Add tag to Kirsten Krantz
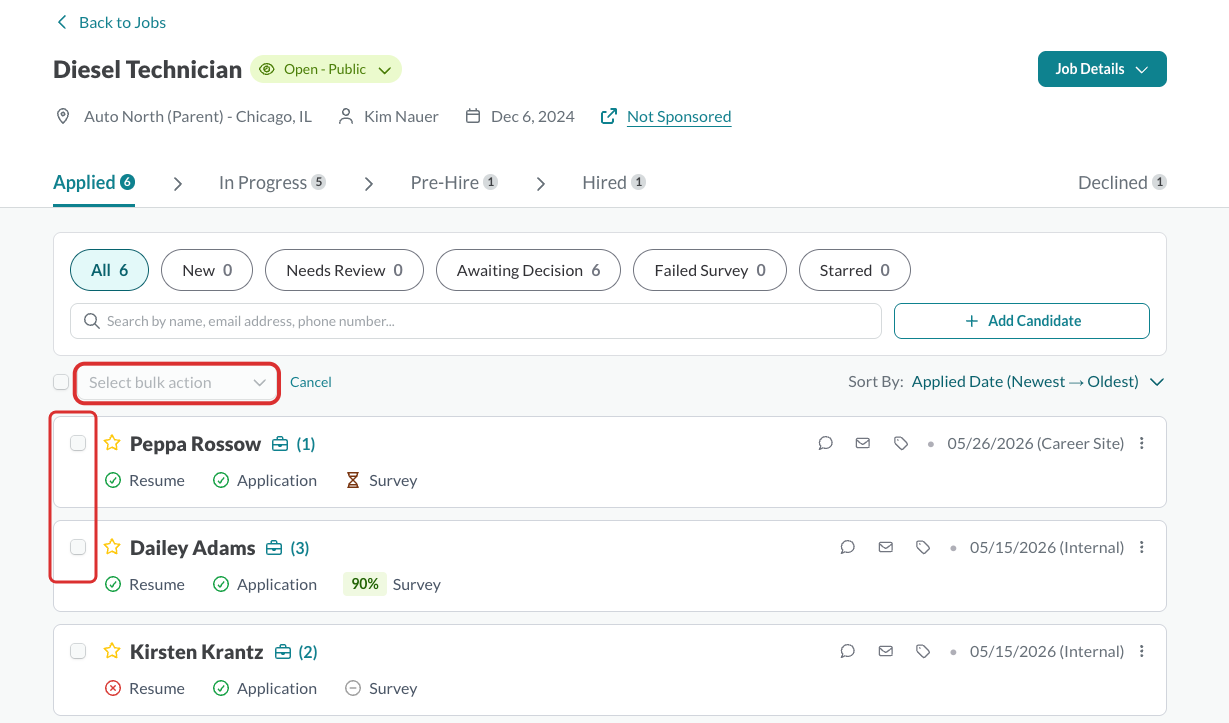 pyautogui.click(x=923, y=651)
